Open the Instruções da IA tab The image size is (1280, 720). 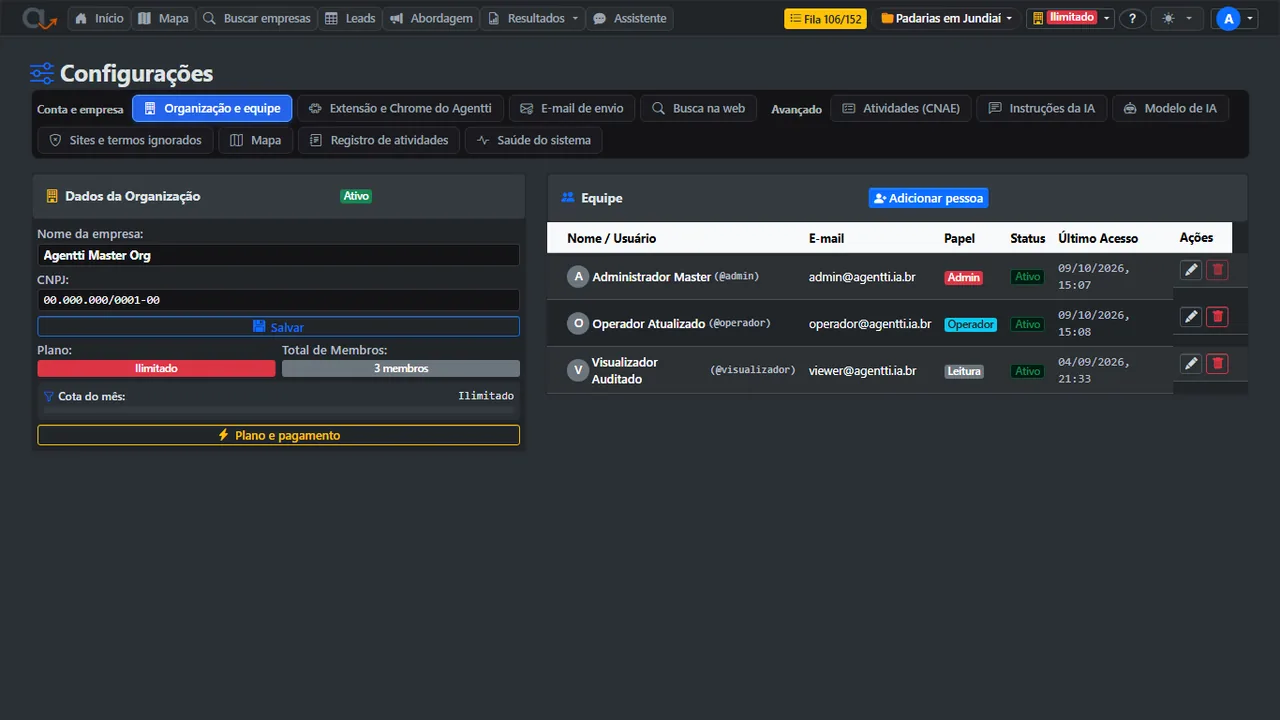click(x=1042, y=108)
